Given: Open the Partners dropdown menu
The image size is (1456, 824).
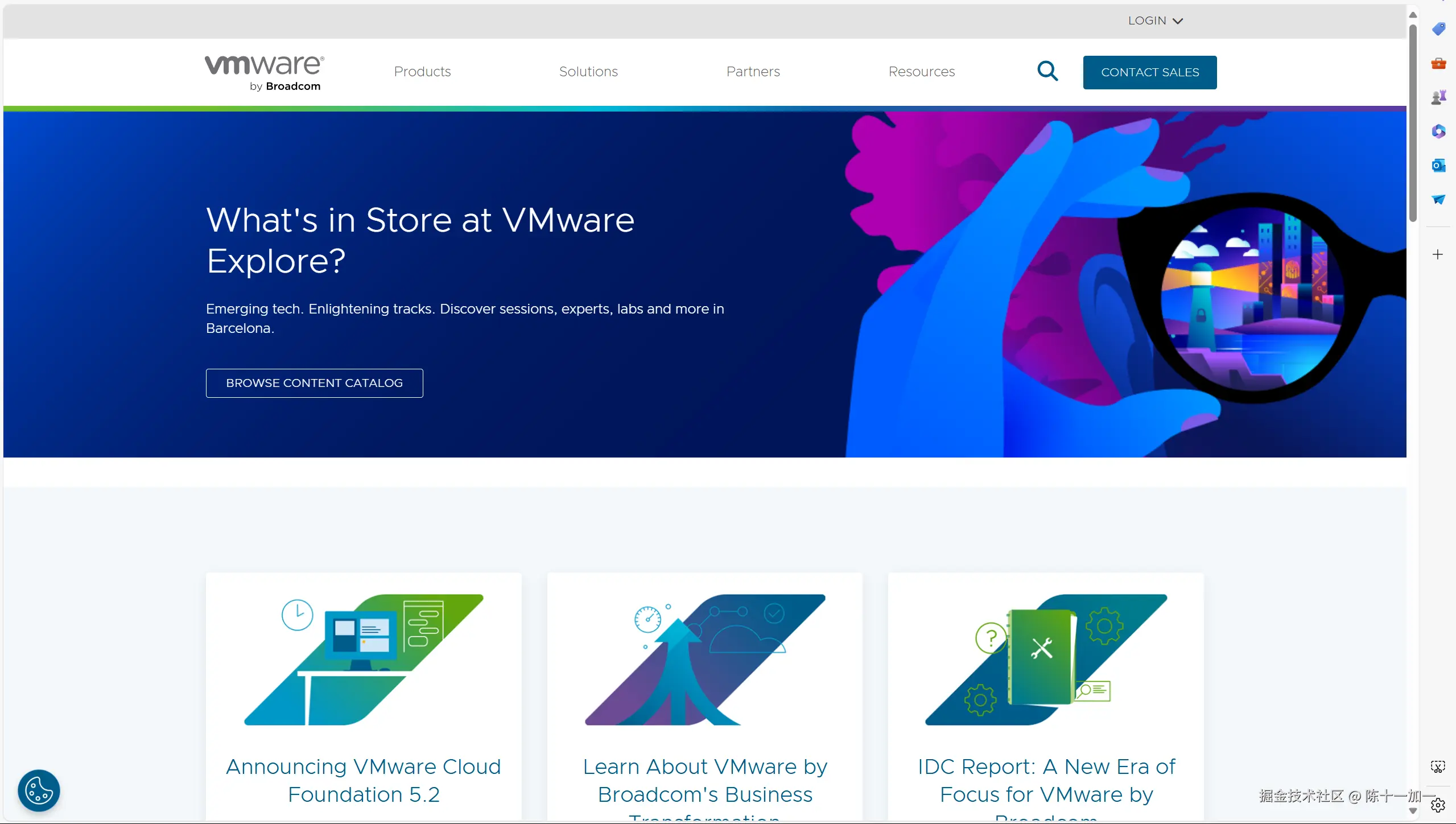Looking at the screenshot, I should tap(752, 72).
